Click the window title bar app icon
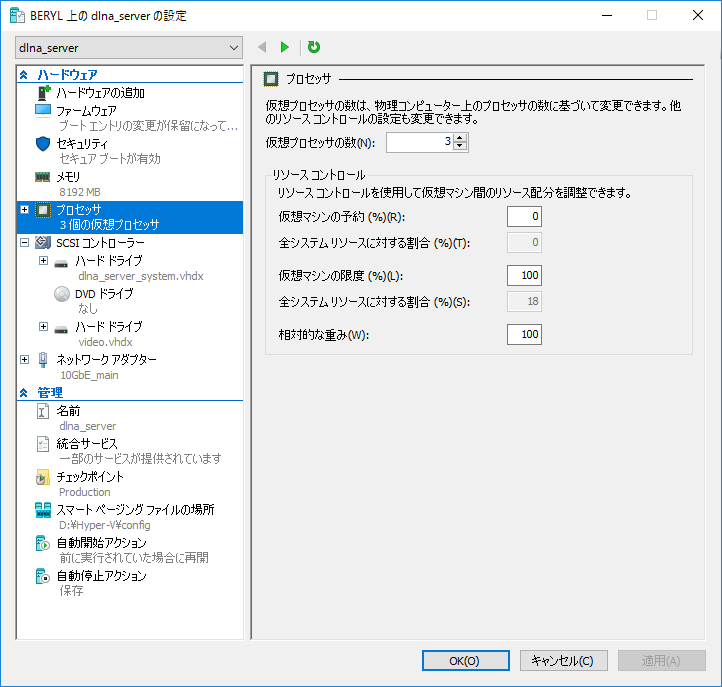 tap(17, 15)
